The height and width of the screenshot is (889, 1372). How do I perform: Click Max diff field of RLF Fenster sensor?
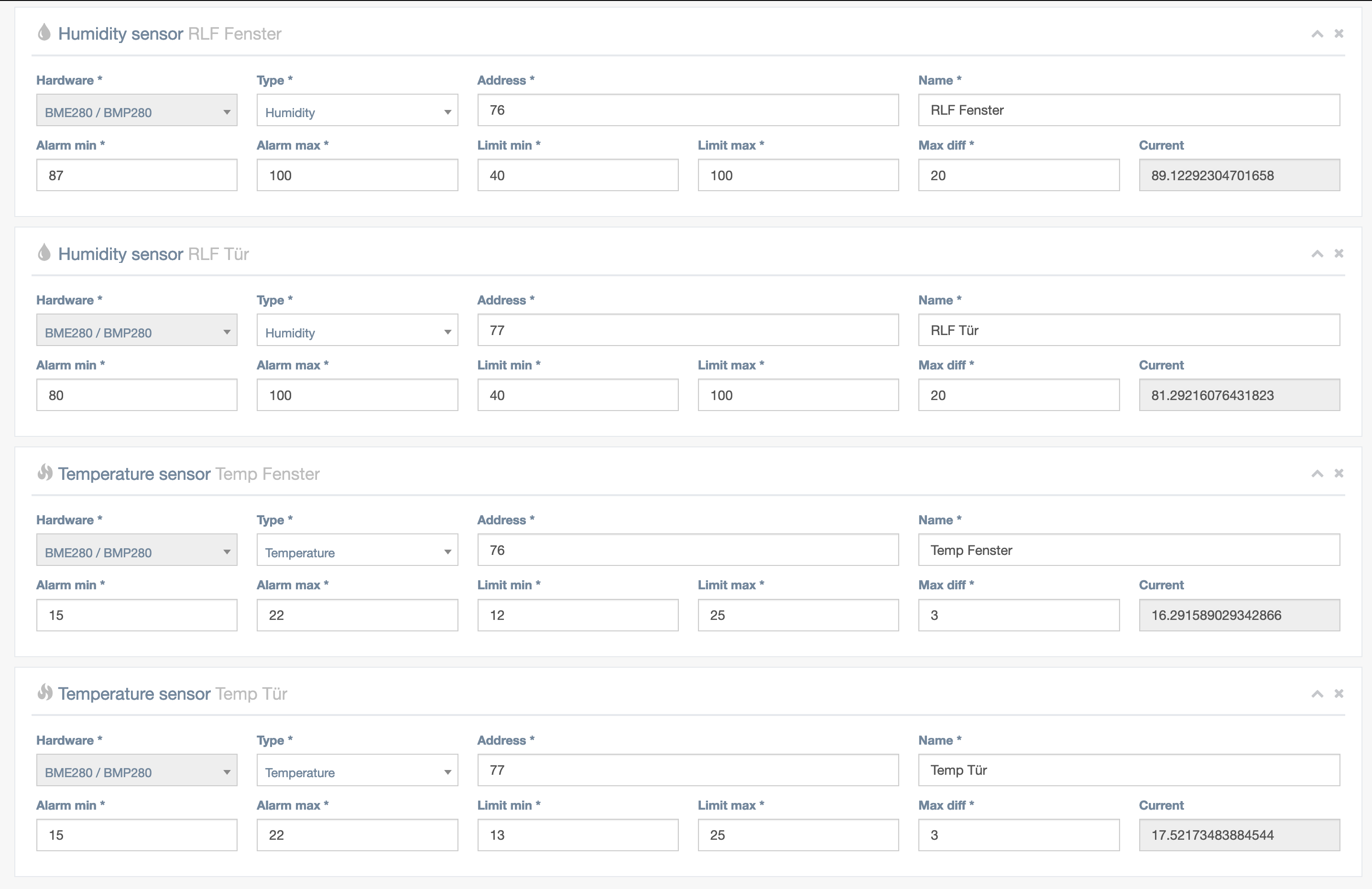[1018, 175]
